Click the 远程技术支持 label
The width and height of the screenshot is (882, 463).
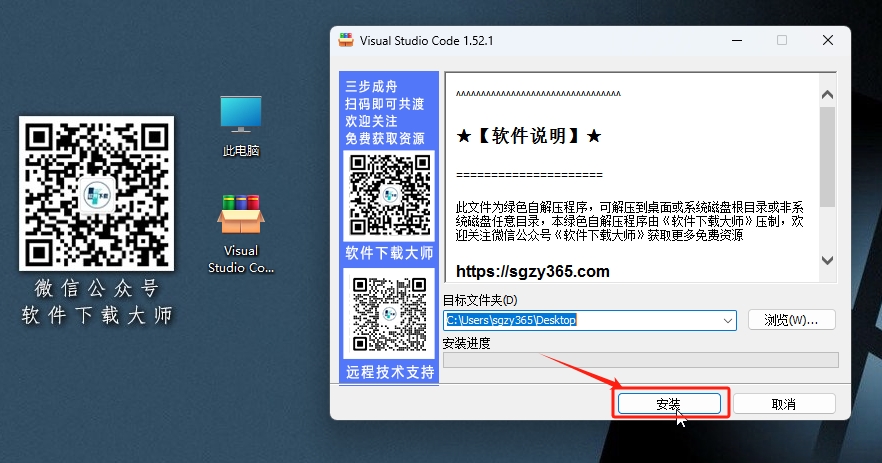click(x=390, y=372)
